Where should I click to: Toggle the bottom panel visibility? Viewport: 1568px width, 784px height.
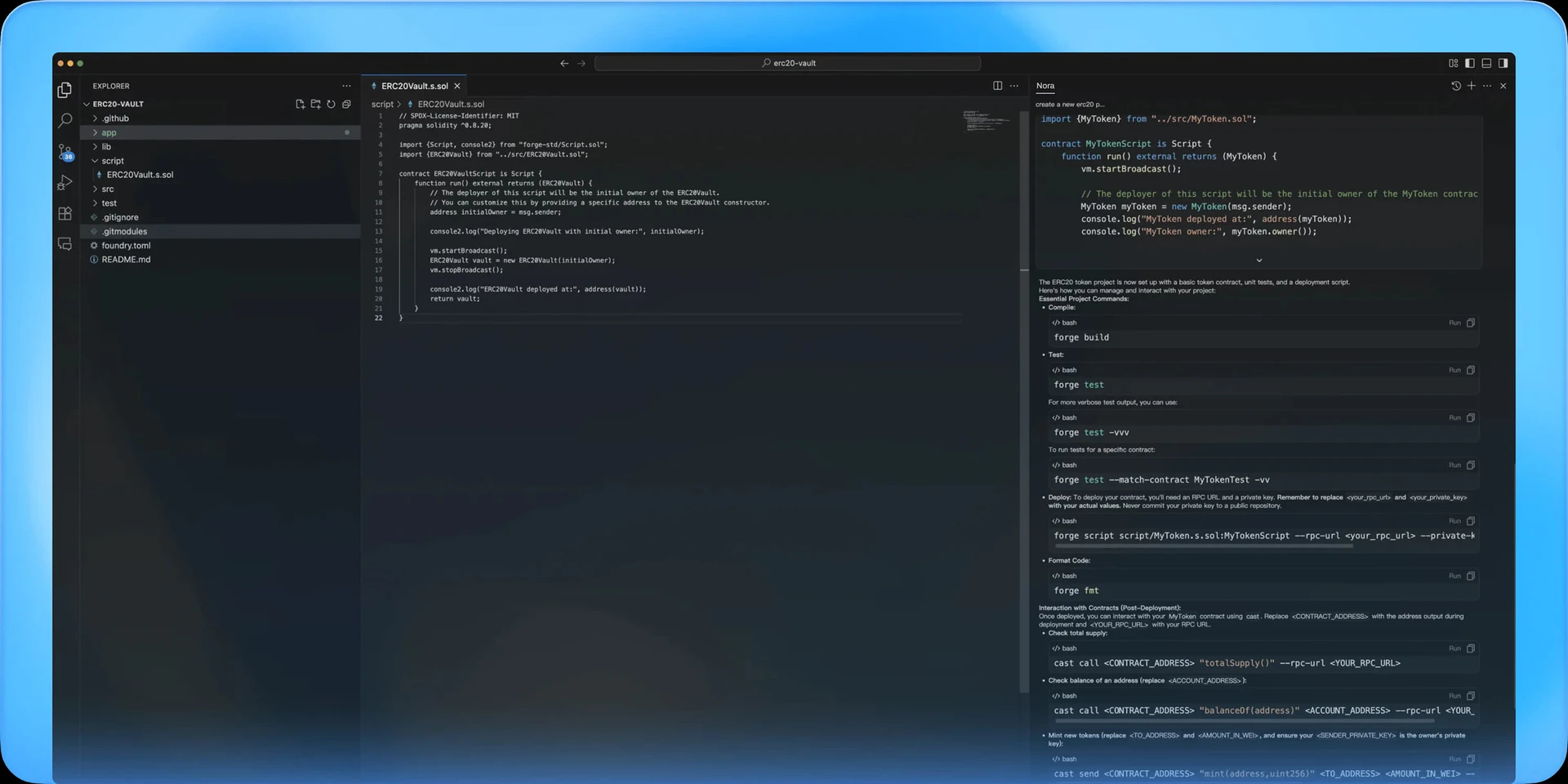1486,63
